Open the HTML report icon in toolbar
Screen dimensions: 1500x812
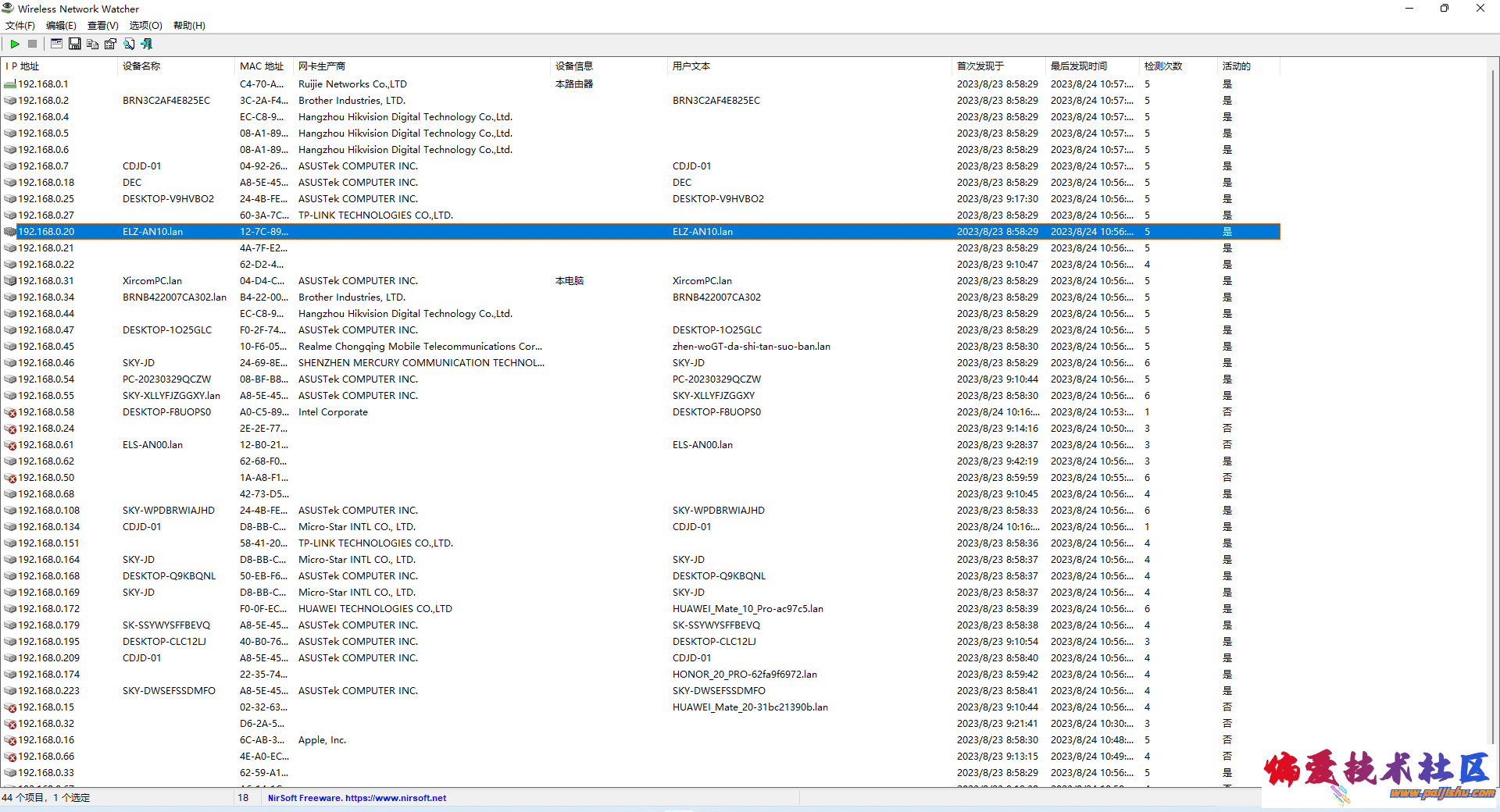pos(56,44)
